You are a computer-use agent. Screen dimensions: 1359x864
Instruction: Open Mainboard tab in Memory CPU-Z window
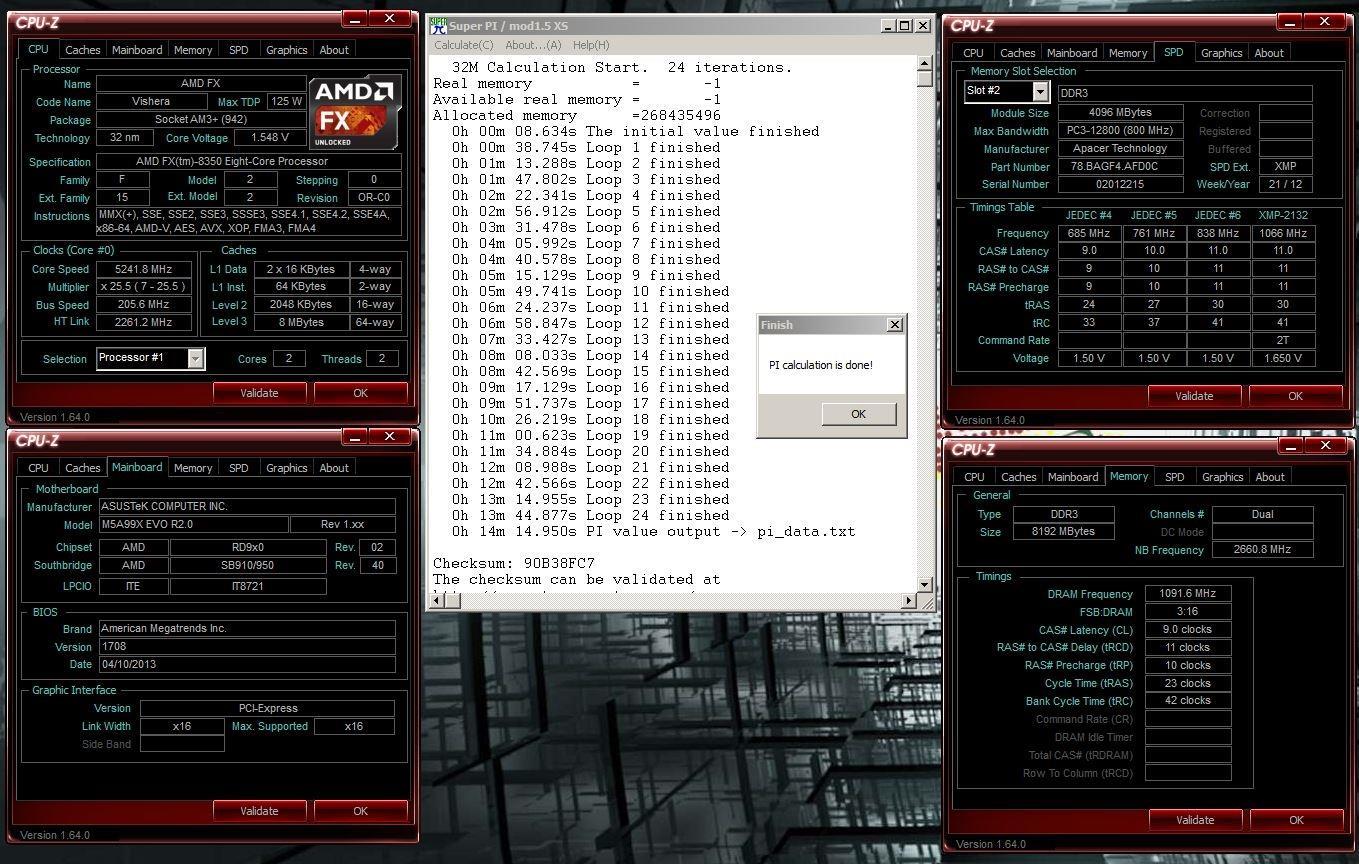[1073, 477]
